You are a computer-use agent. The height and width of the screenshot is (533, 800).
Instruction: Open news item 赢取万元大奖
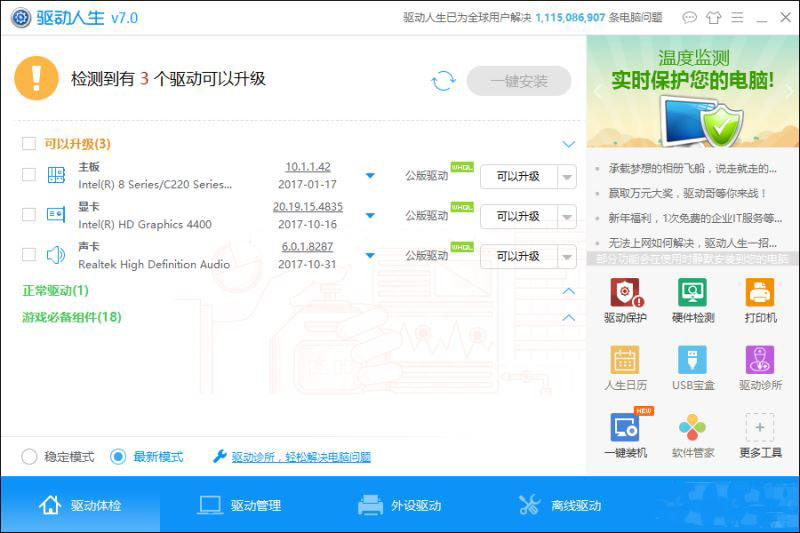pos(687,193)
